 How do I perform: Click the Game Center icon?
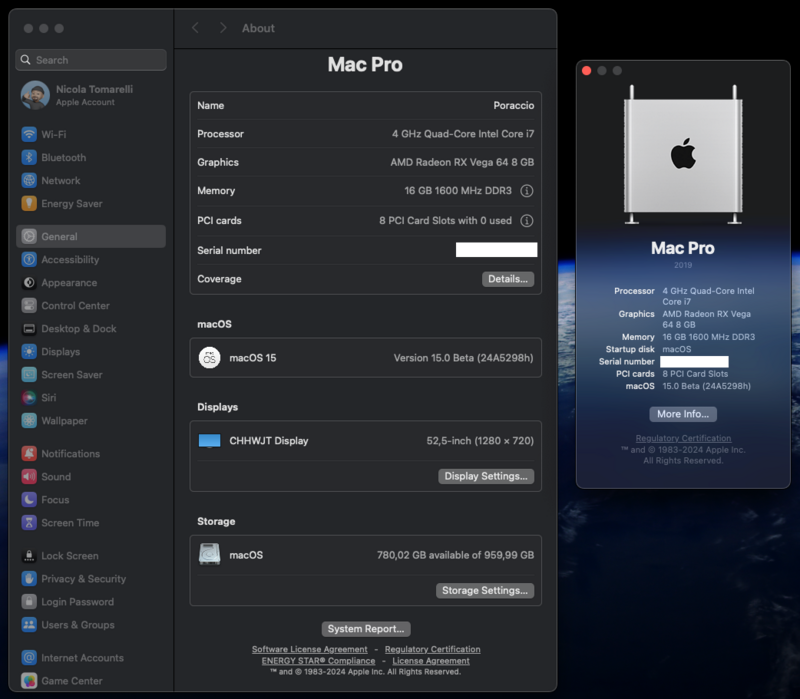pos(29,680)
